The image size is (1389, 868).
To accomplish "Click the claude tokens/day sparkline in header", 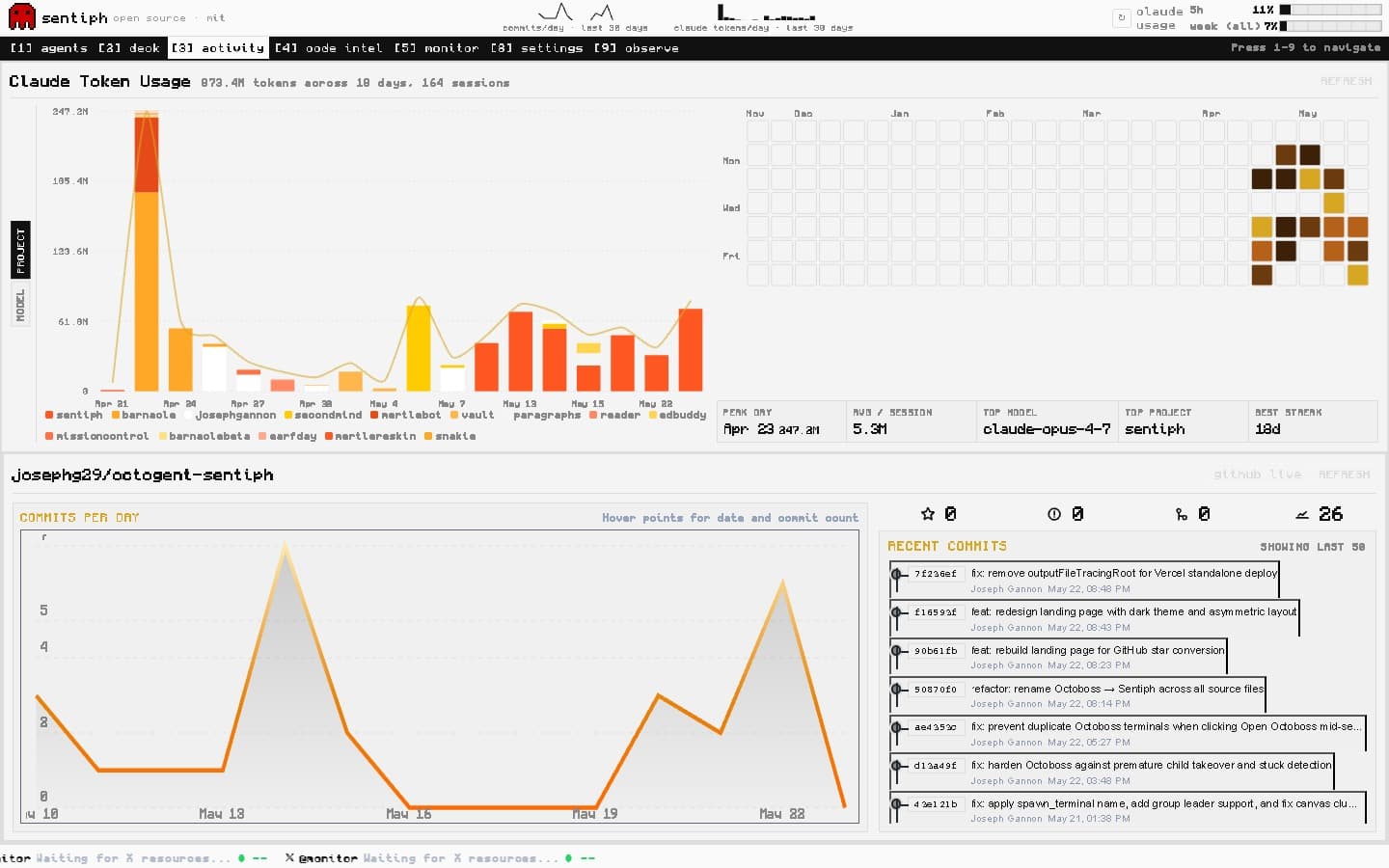I will tap(767, 13).
